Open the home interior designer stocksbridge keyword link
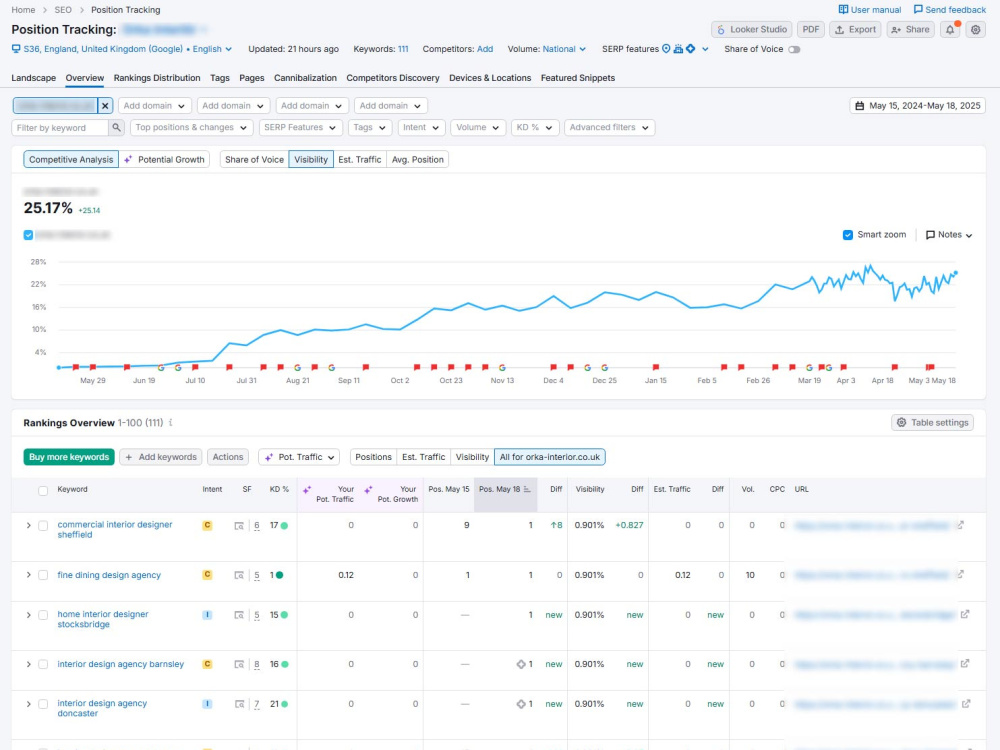Viewport: 1000px width, 750px height. pyautogui.click(x=103, y=619)
